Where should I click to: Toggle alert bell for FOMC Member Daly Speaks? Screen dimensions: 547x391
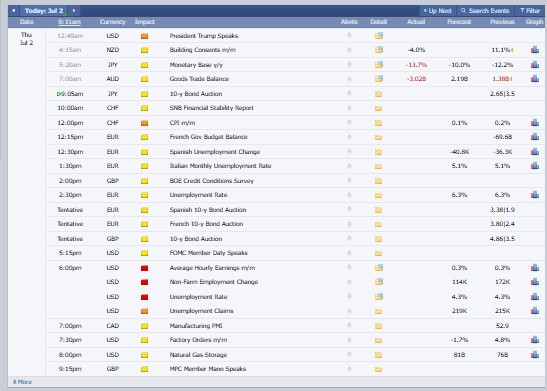[x=349, y=253]
